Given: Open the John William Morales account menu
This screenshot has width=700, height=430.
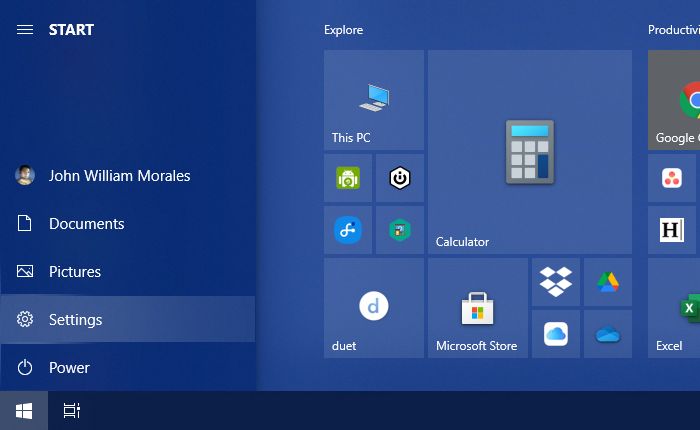Looking at the screenshot, I should pyautogui.click(x=128, y=175).
